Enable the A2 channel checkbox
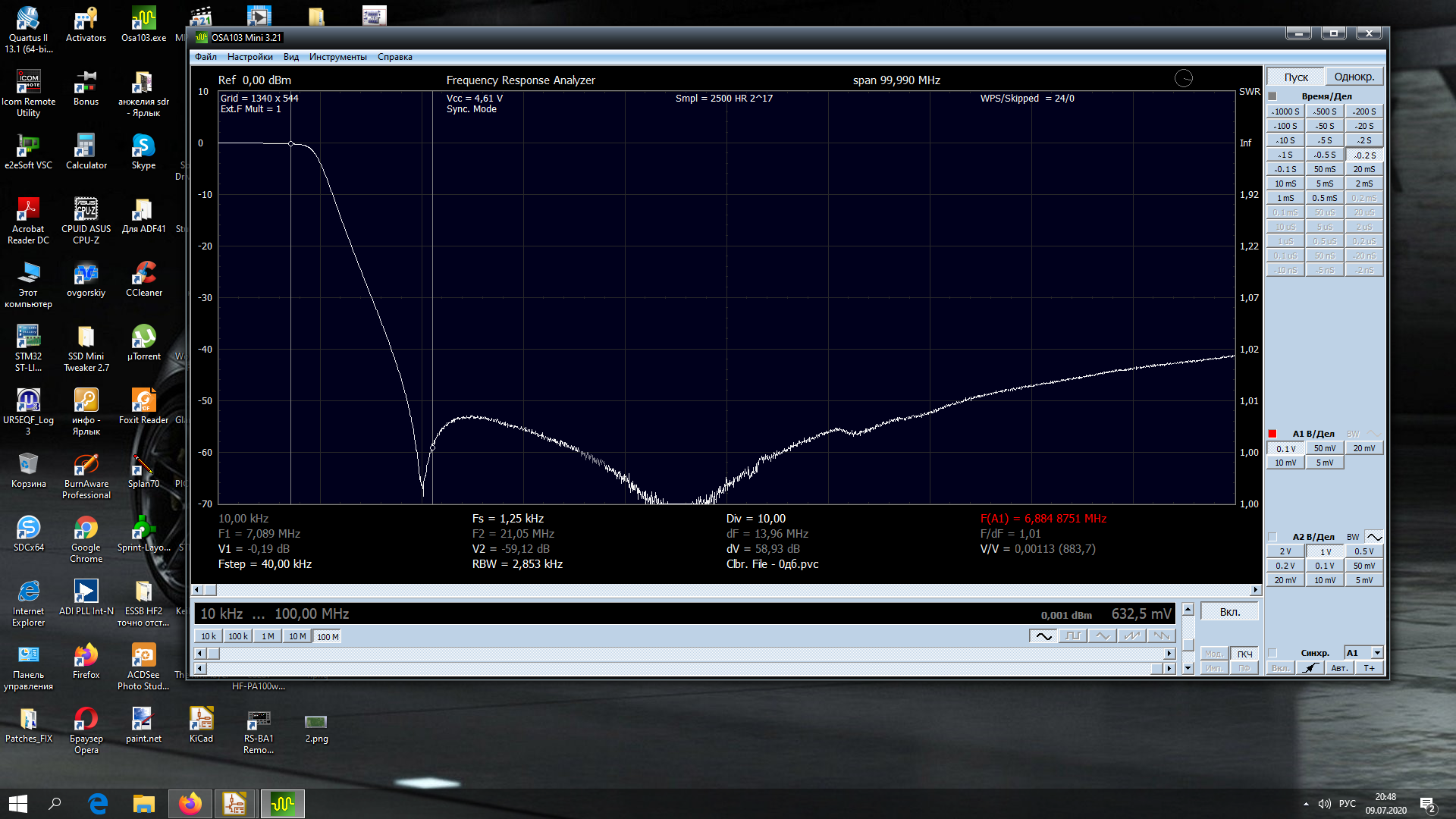1456x819 pixels. click(x=1272, y=537)
